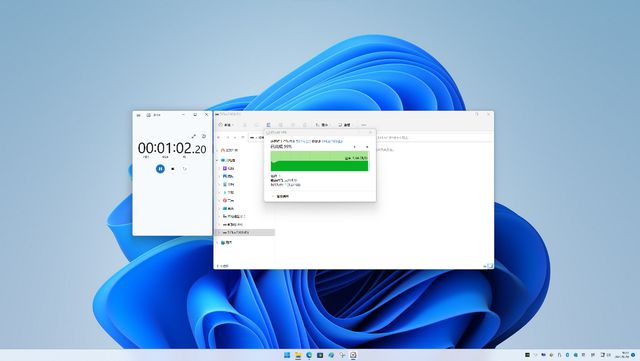Go up one folder level in Explorer
Screen dimensions: 640x361
243,138
